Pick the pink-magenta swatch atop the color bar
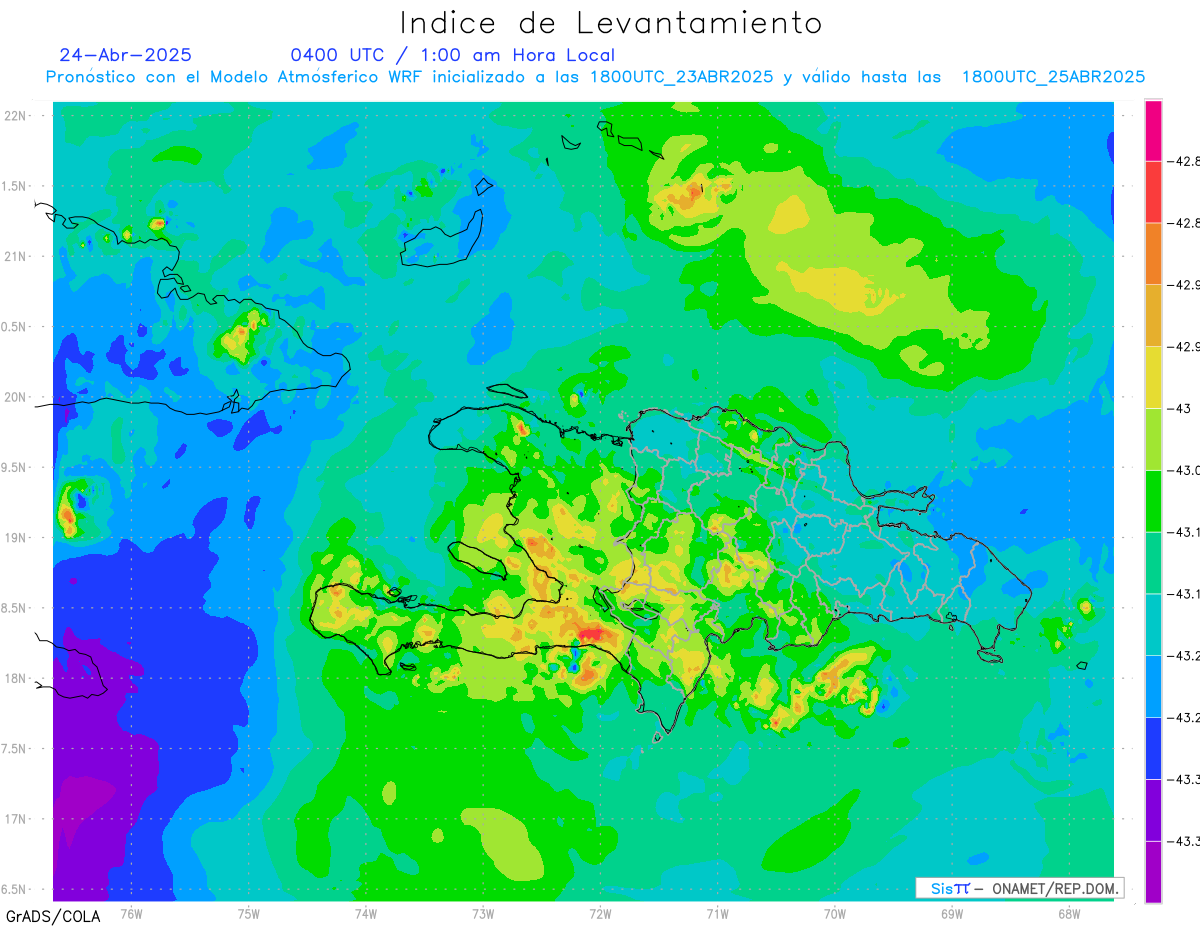The height and width of the screenshot is (927, 1200). pos(1153,130)
